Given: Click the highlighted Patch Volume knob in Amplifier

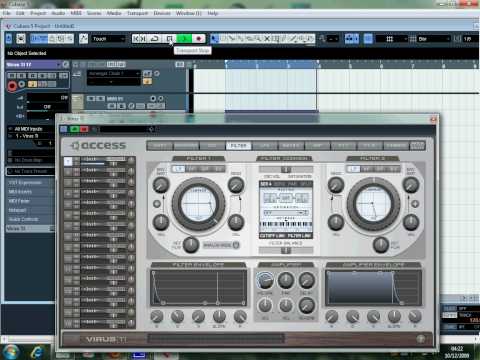Looking at the screenshot, I should point(265,281).
